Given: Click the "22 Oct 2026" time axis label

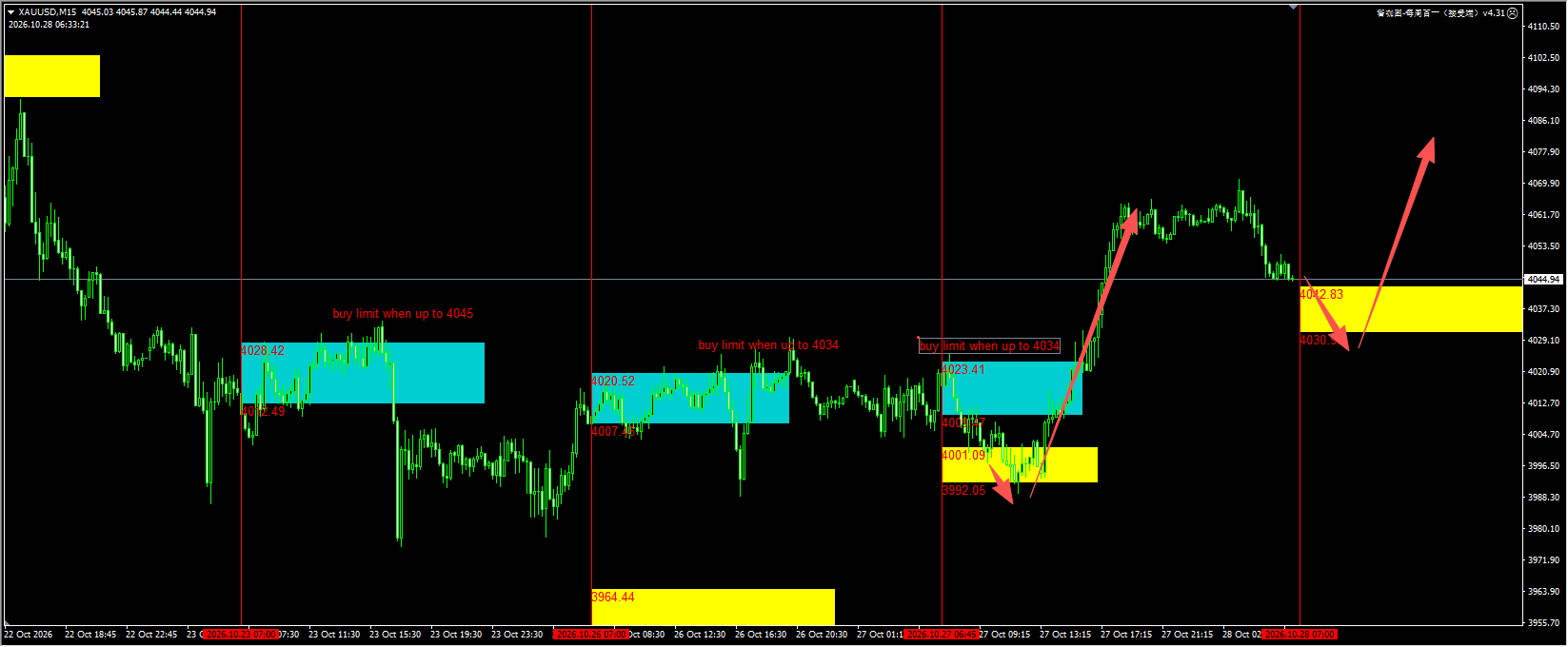Looking at the screenshot, I should pos(29,635).
